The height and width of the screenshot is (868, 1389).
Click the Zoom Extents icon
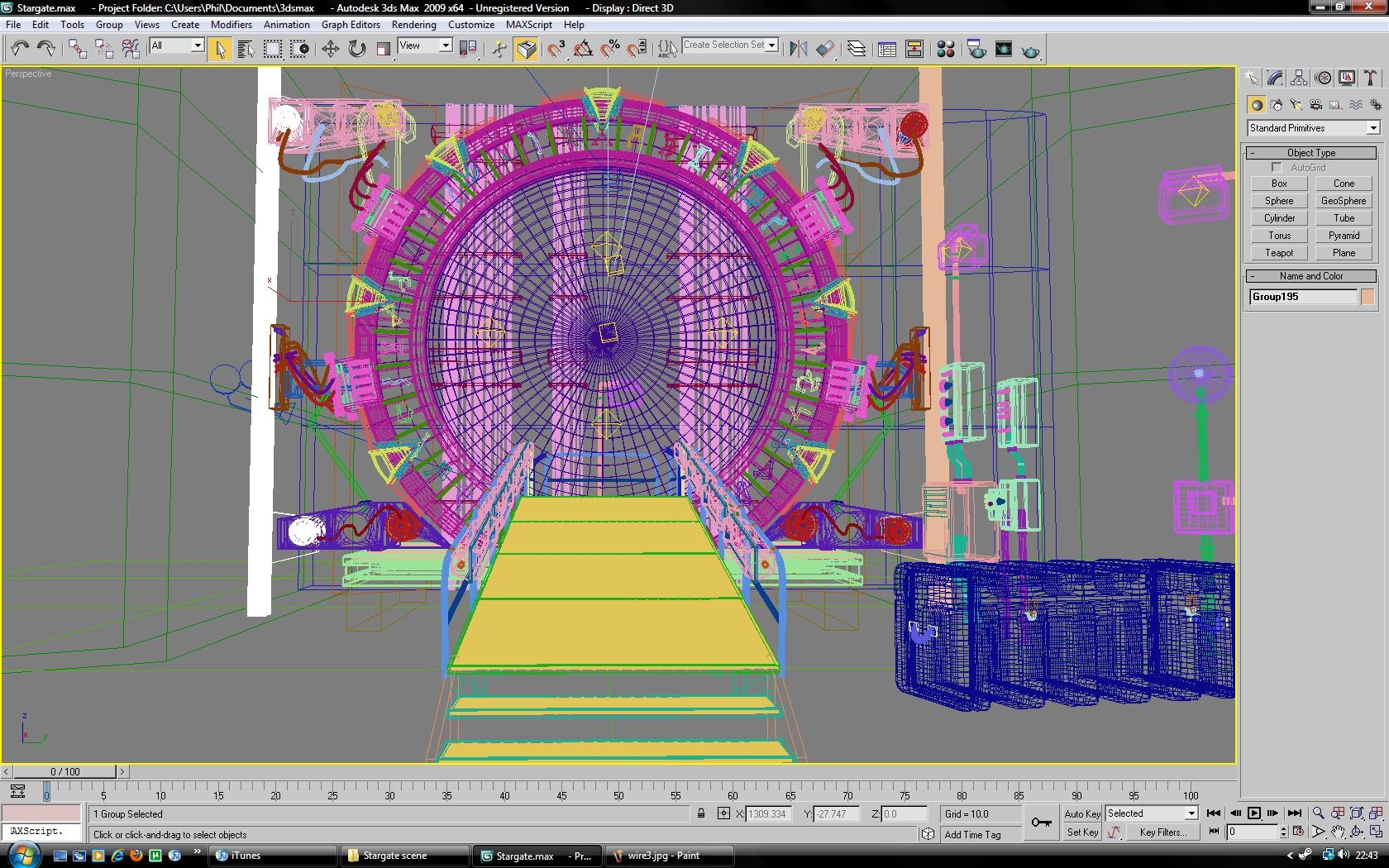pos(1358,813)
